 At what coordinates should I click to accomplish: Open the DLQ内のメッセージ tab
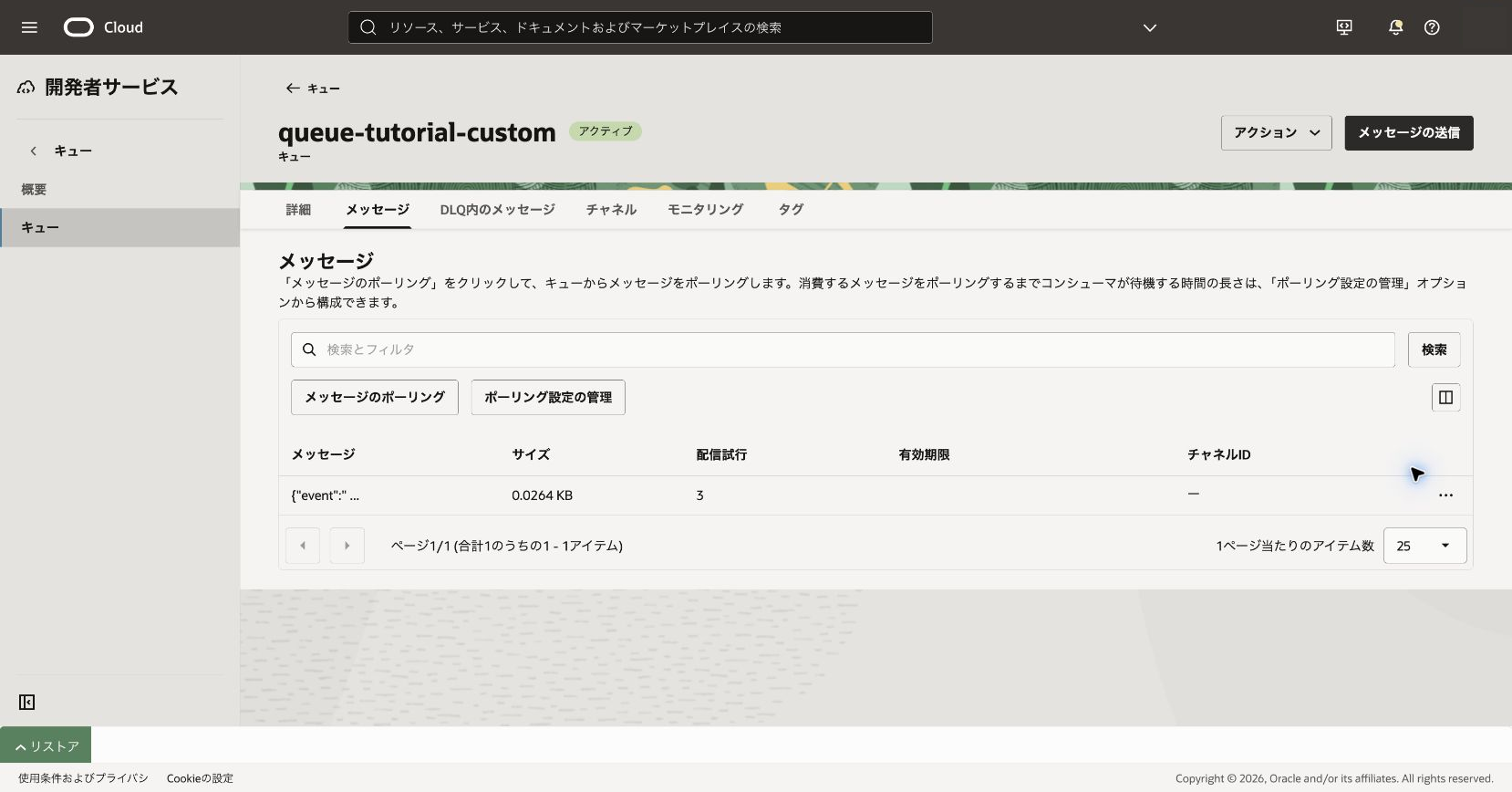point(497,210)
